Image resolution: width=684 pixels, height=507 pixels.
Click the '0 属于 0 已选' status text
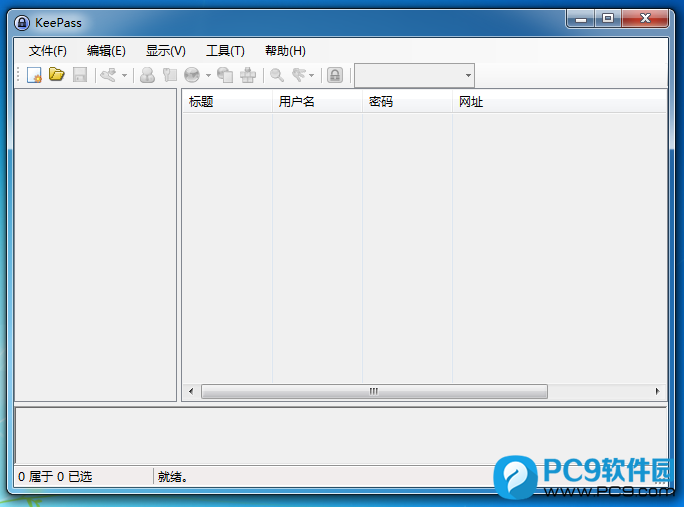click(55, 476)
